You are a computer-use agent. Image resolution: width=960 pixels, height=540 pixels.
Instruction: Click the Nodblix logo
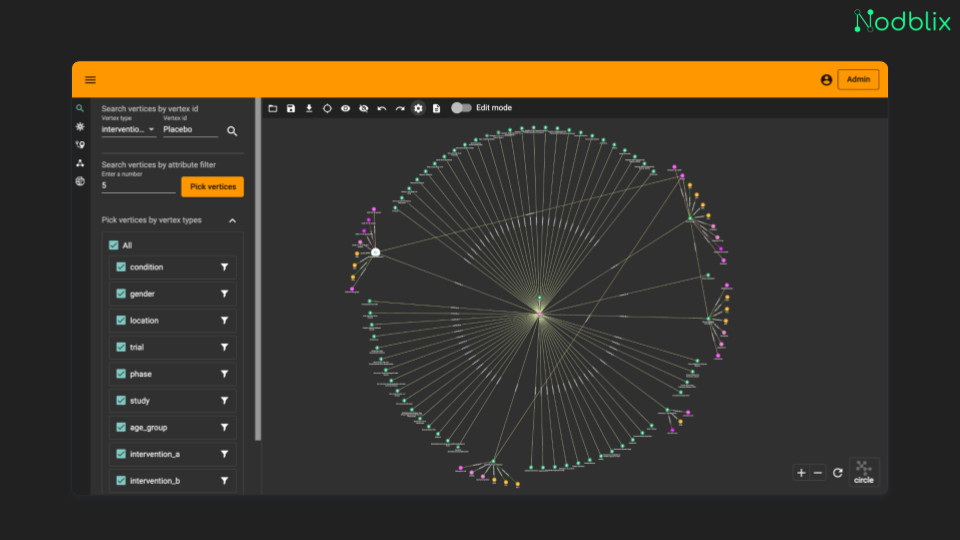coord(902,21)
